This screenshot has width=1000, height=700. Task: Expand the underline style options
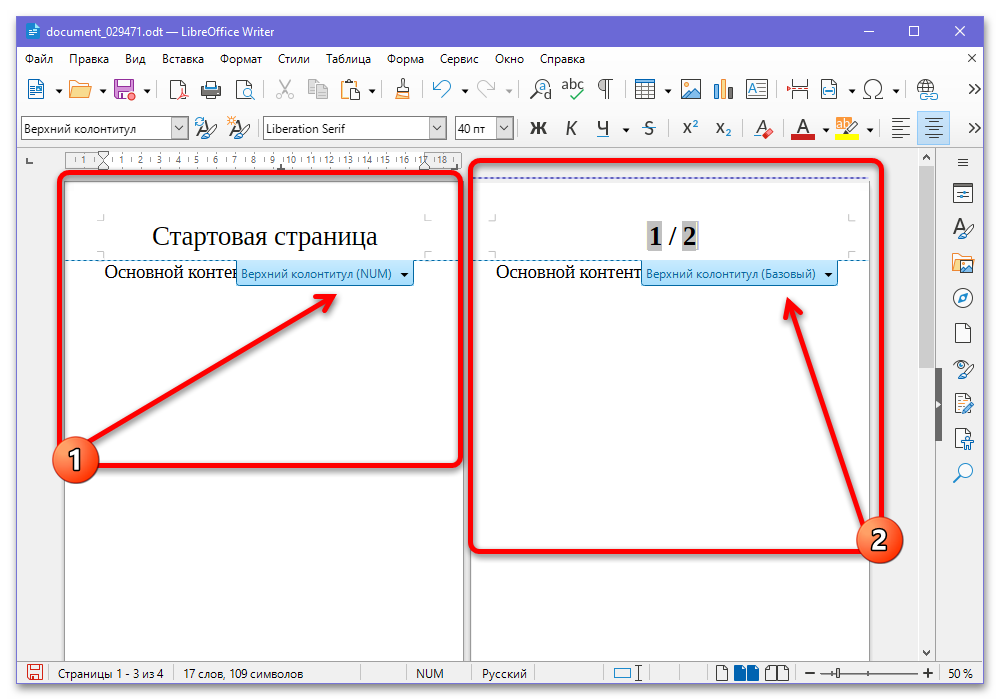[x=626, y=130]
